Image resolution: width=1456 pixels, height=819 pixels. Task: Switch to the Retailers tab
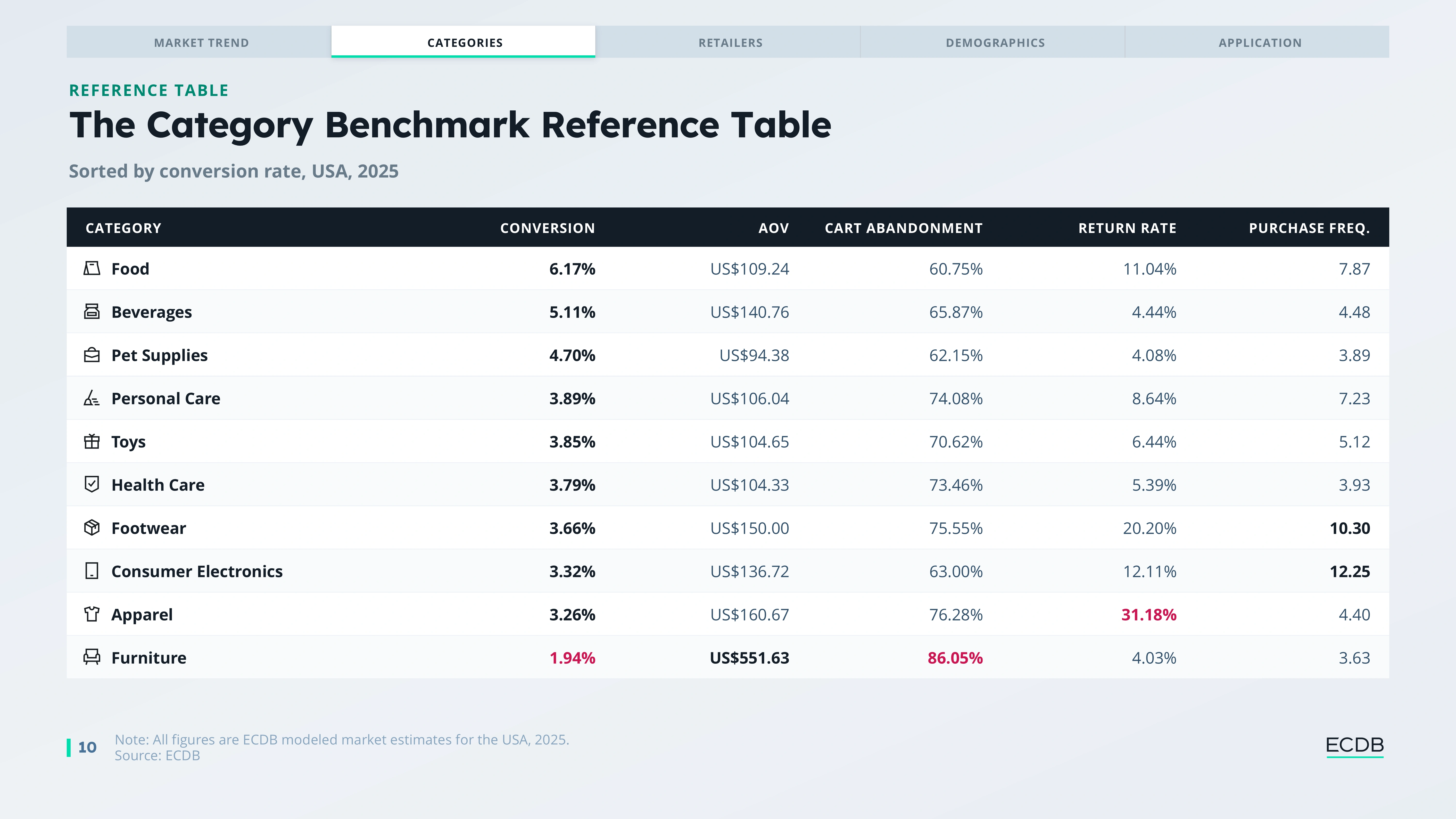728,42
